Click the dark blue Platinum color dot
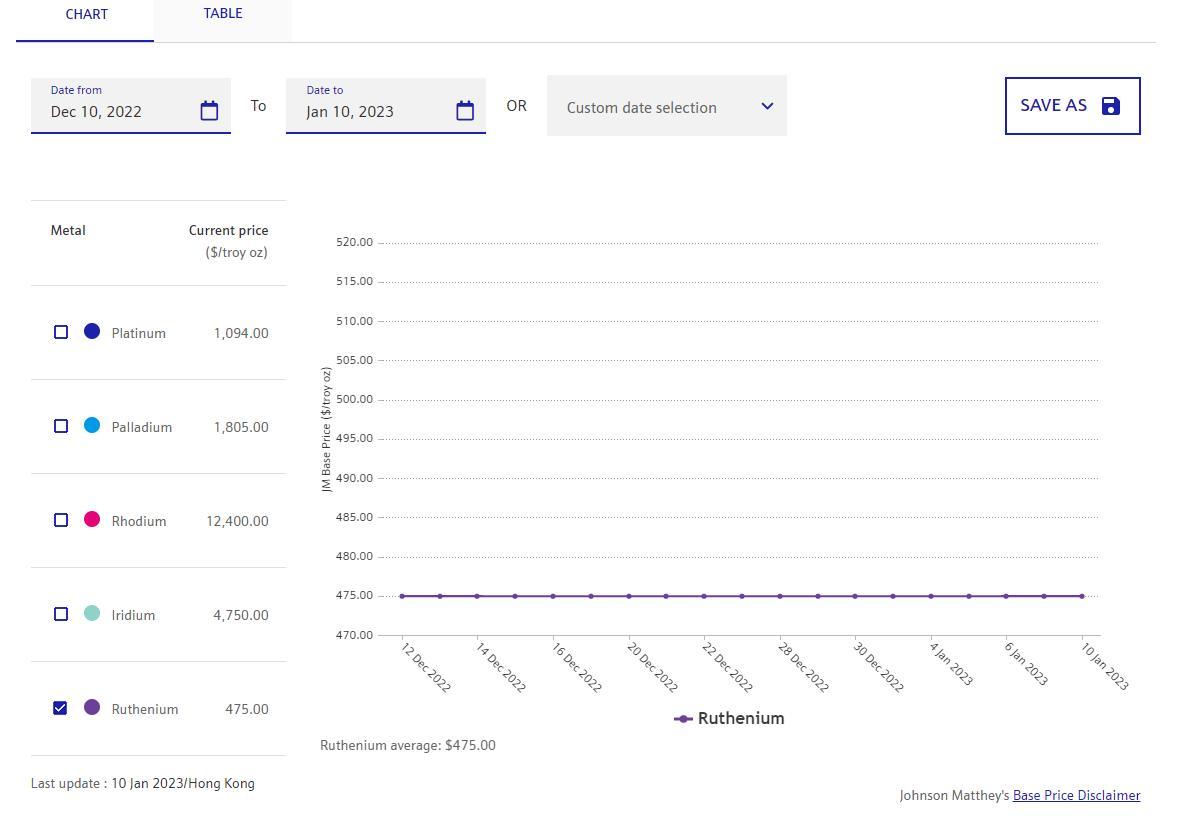The image size is (1194, 818). (92, 331)
